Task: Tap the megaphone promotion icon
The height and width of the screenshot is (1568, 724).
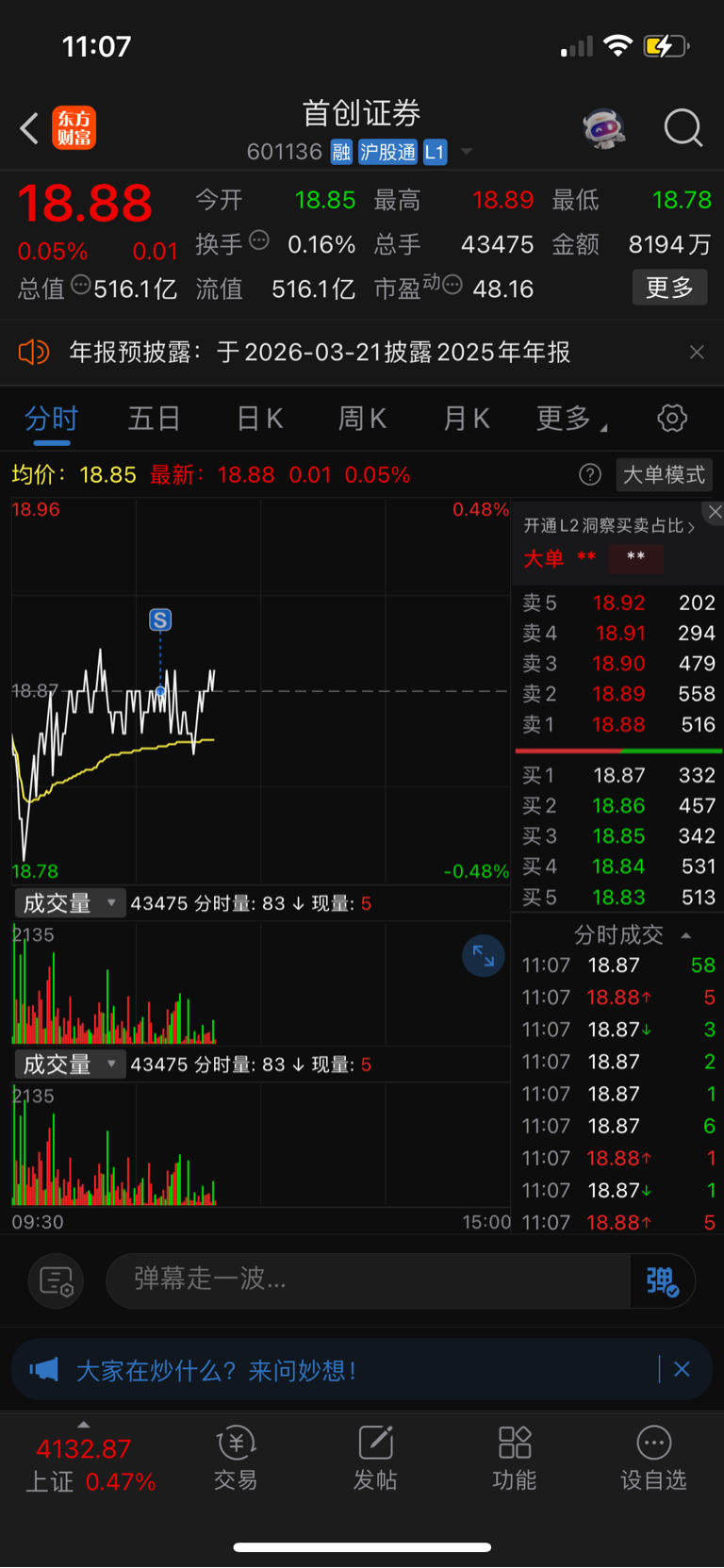Action: tap(43, 1369)
